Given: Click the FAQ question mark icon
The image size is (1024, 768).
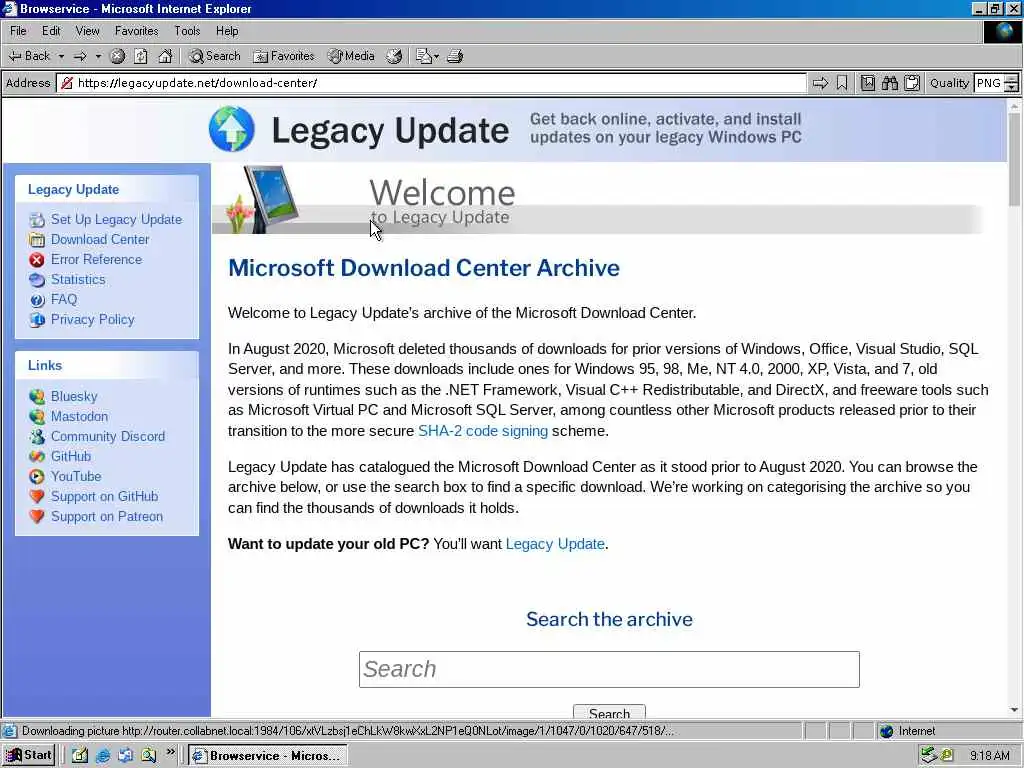Looking at the screenshot, I should 37,300.
